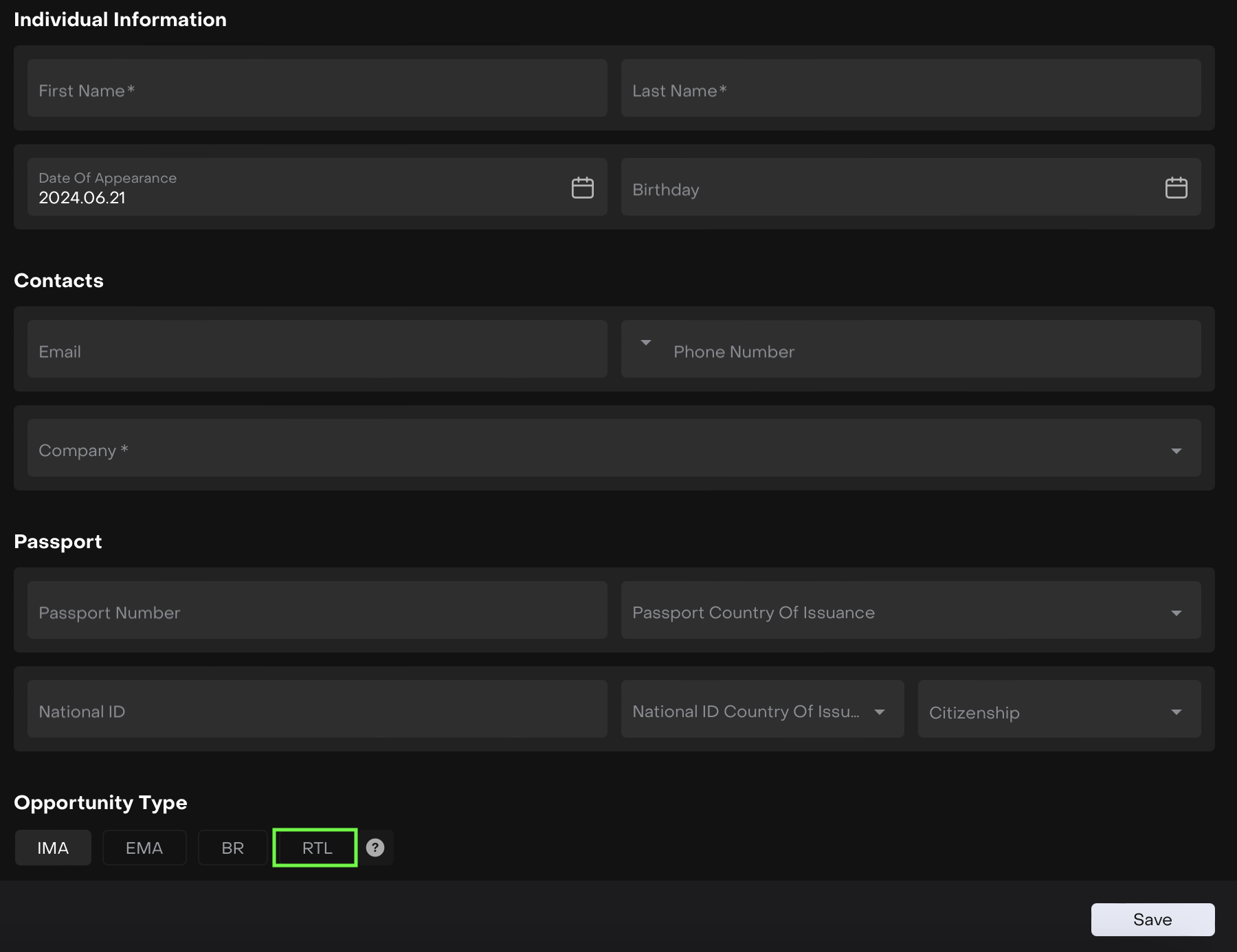Image resolution: width=1237 pixels, height=952 pixels.
Task: Expand the Company dropdown
Action: (1176, 451)
